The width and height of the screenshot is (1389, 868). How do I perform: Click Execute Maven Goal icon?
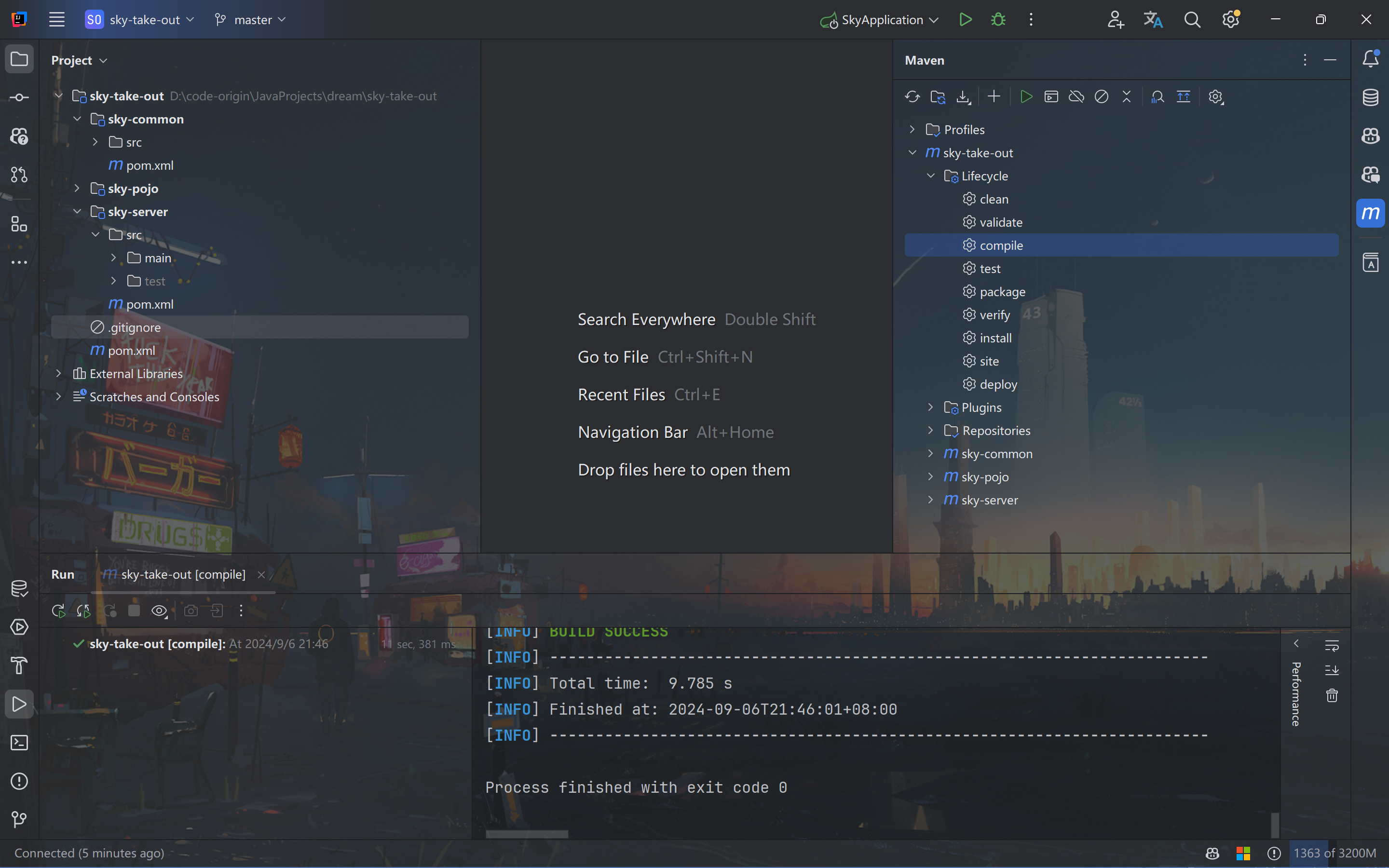(x=1051, y=96)
